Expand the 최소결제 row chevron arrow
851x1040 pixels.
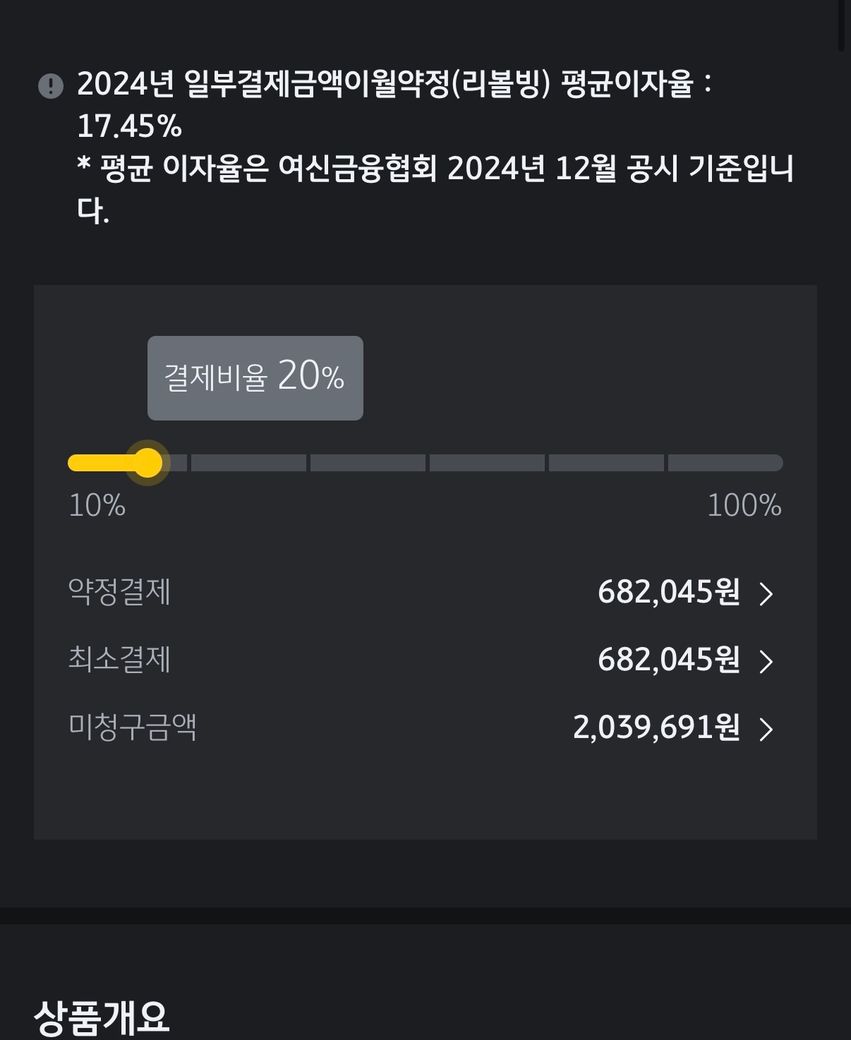point(766,661)
